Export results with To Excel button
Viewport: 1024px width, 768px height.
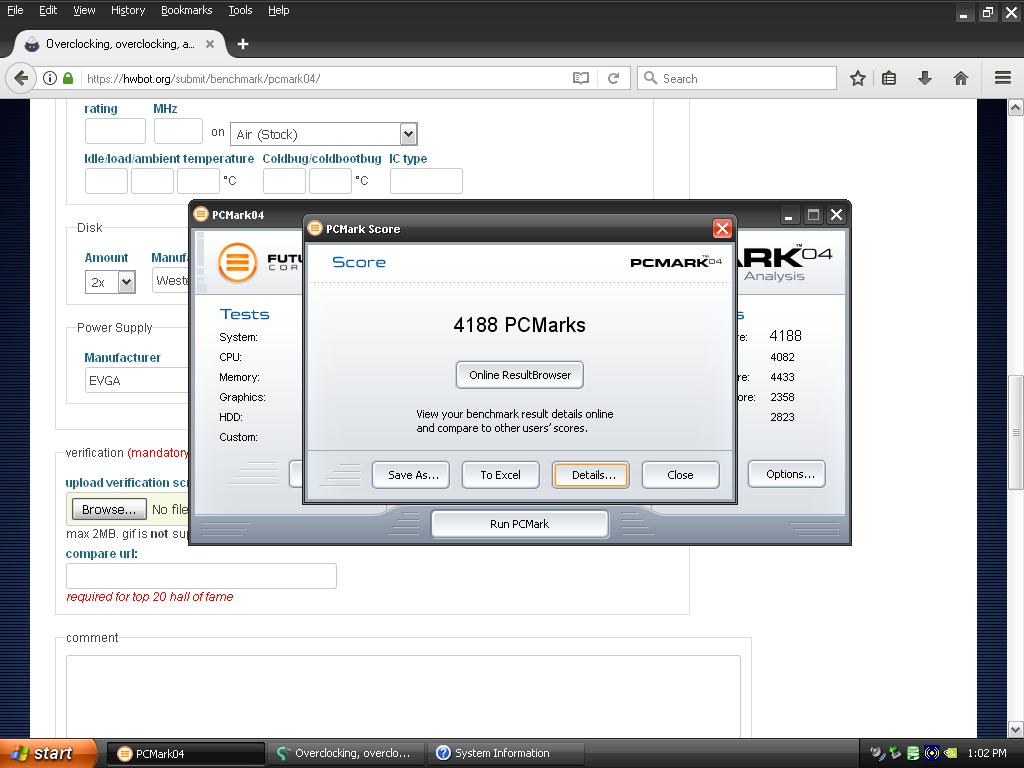[x=500, y=475]
